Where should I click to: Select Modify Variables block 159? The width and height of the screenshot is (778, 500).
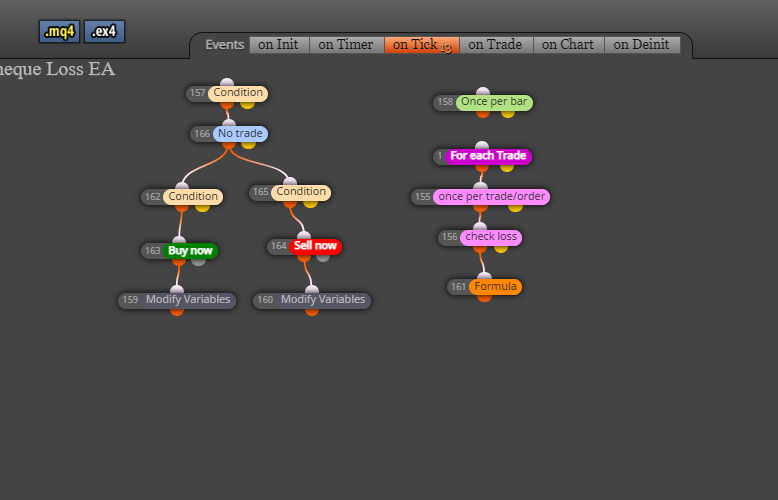[x=177, y=300]
